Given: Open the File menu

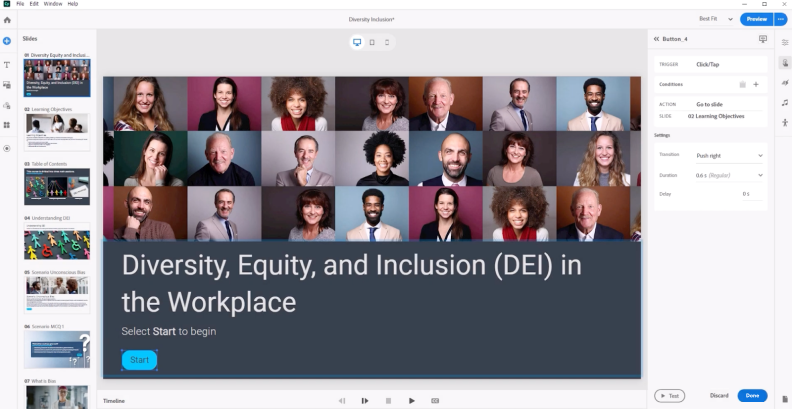Looking at the screenshot, I should point(20,4).
